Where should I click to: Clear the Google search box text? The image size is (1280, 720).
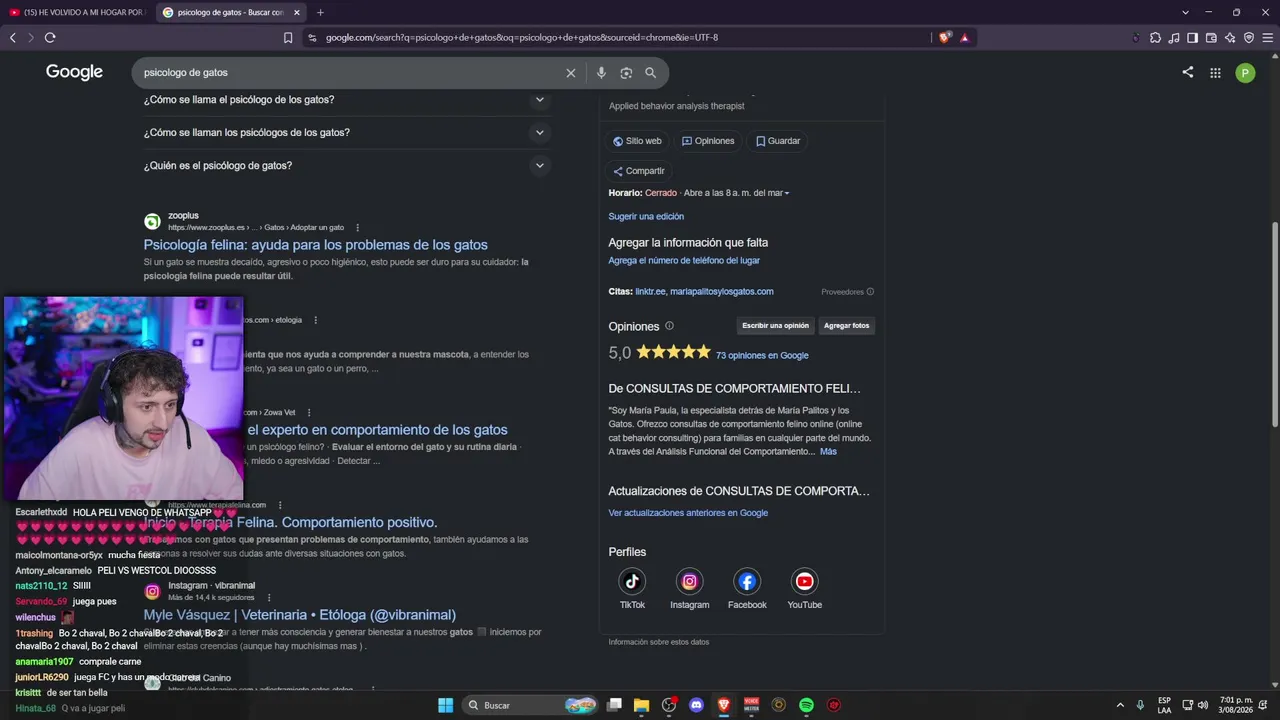click(571, 73)
